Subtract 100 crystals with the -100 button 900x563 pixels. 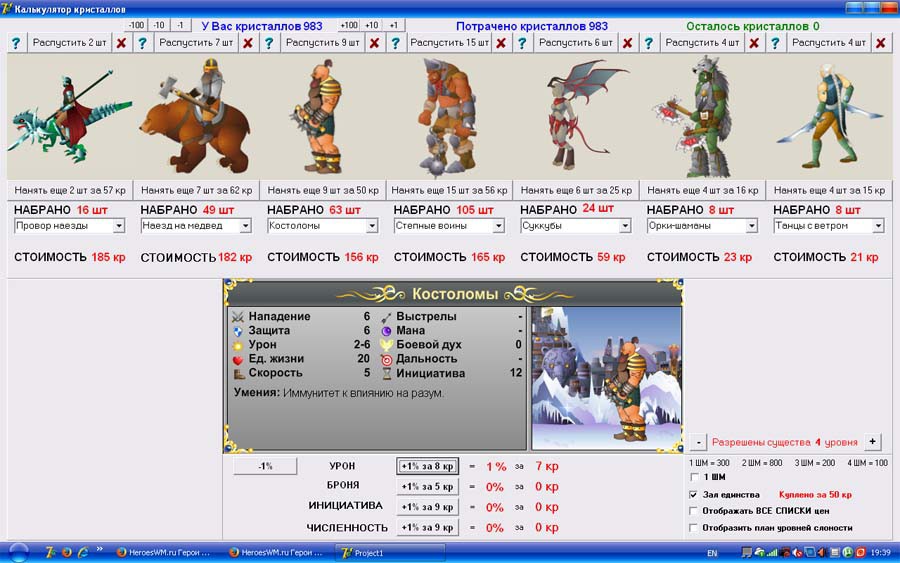[x=136, y=25]
